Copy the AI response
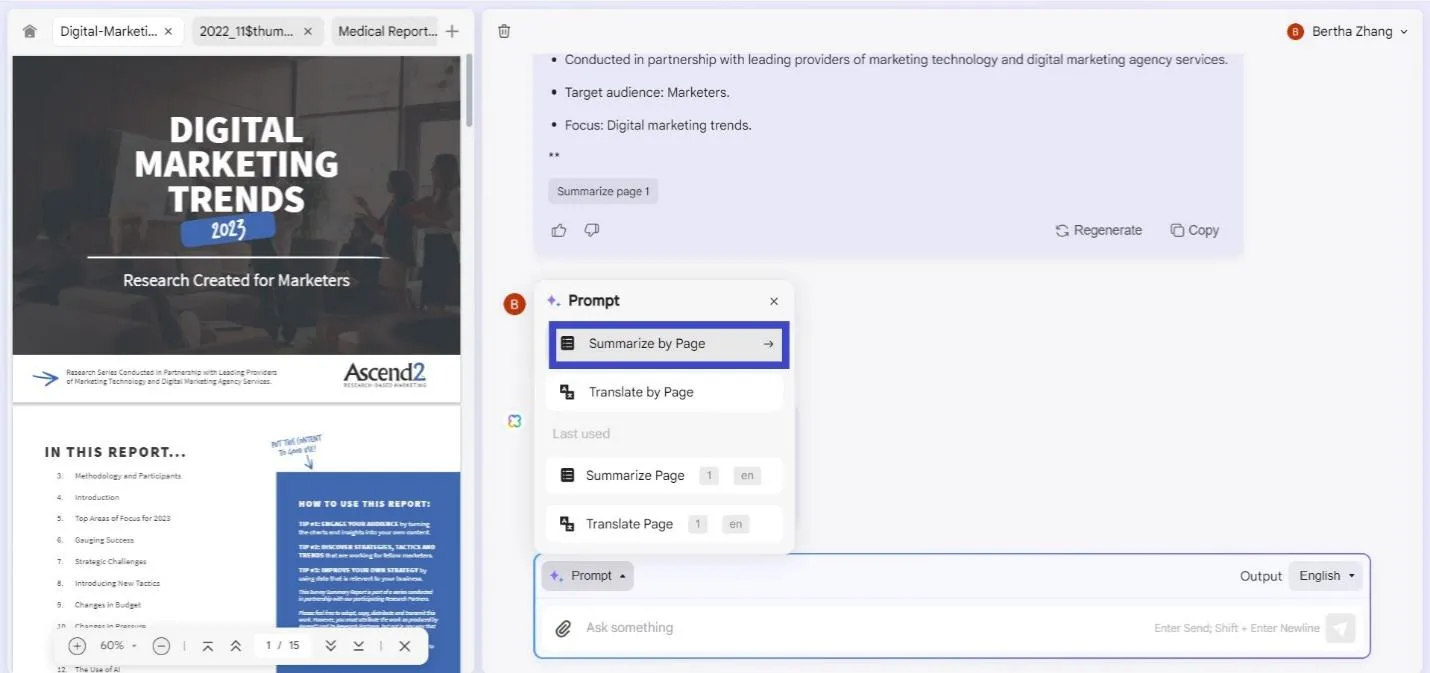 click(x=1194, y=230)
